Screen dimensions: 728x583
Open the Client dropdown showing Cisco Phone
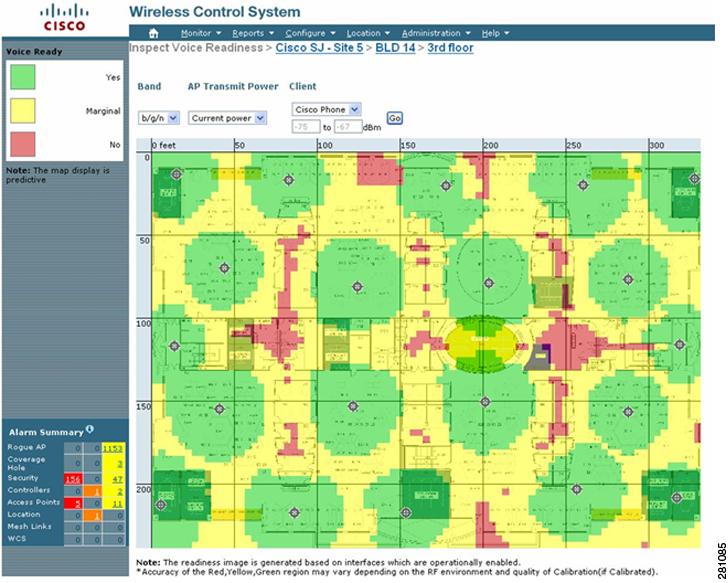point(326,110)
